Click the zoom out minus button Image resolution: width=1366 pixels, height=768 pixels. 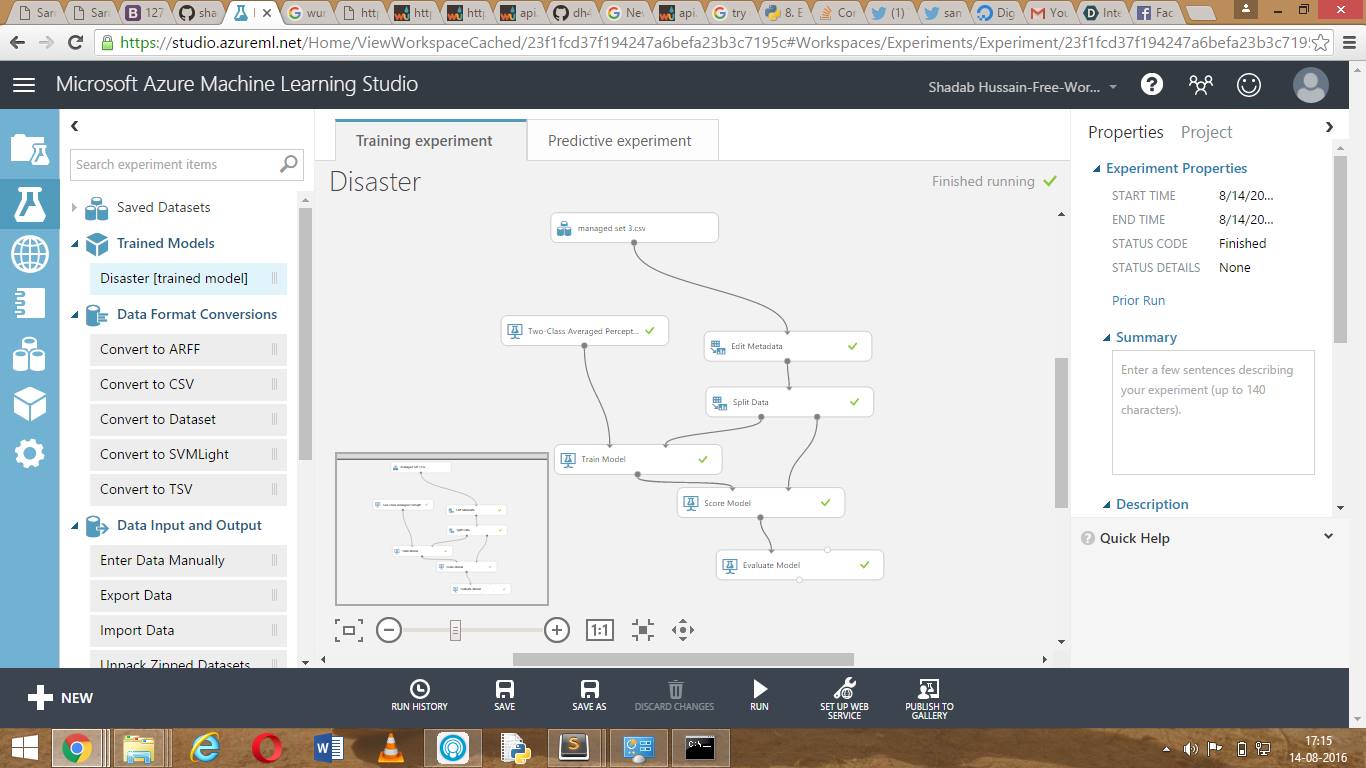tap(389, 629)
